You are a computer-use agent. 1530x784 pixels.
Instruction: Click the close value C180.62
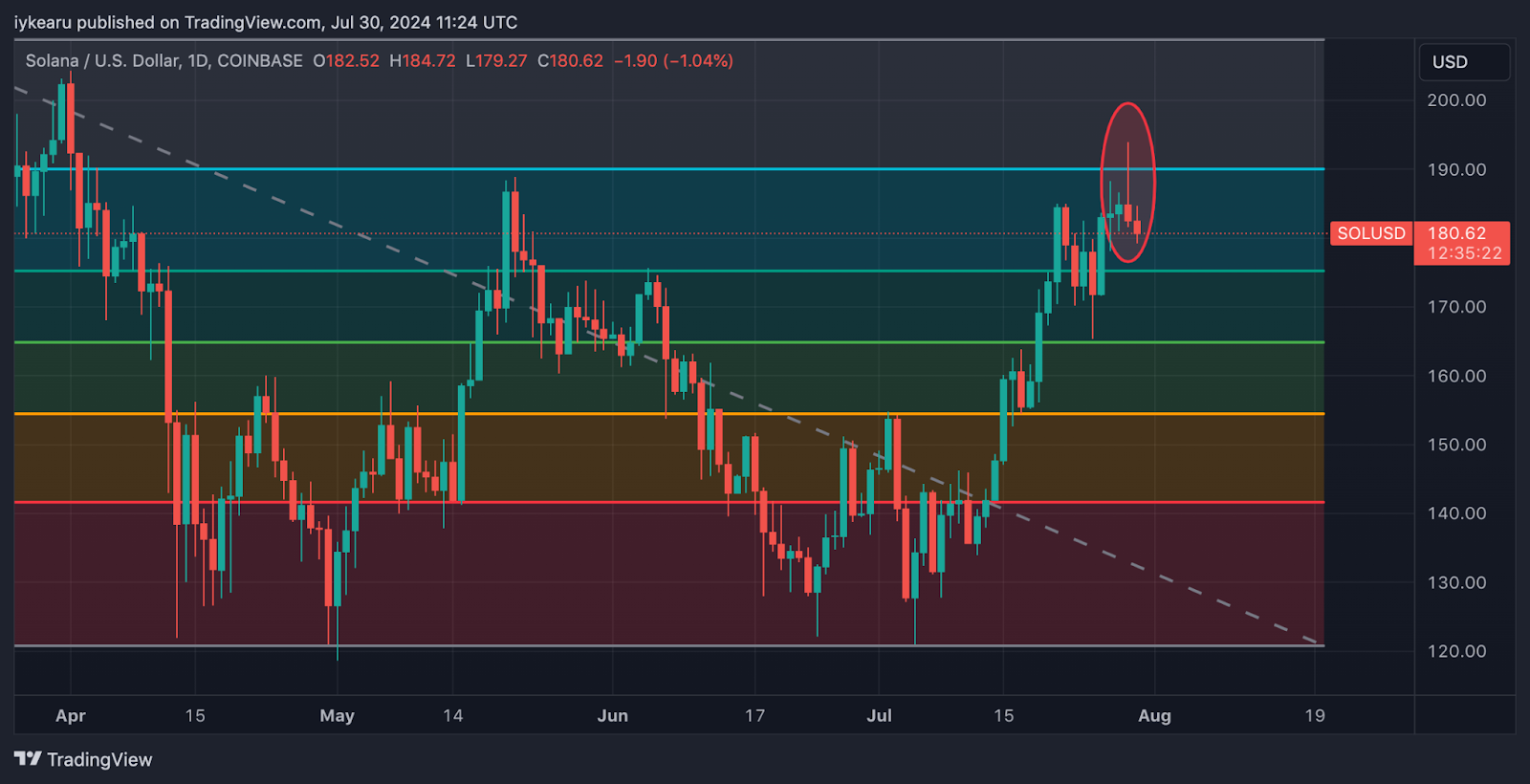(x=570, y=60)
